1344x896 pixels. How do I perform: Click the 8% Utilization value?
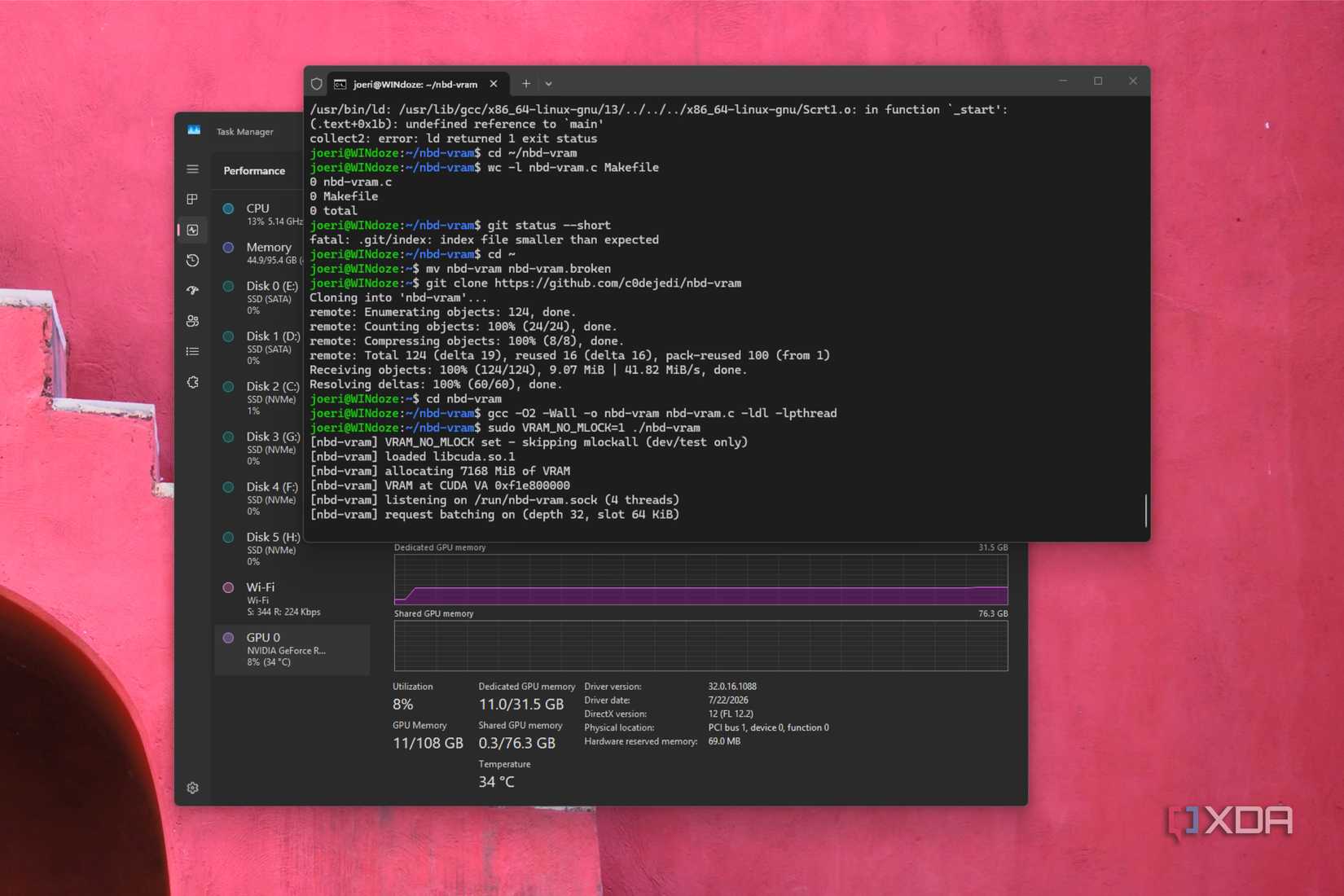point(403,704)
